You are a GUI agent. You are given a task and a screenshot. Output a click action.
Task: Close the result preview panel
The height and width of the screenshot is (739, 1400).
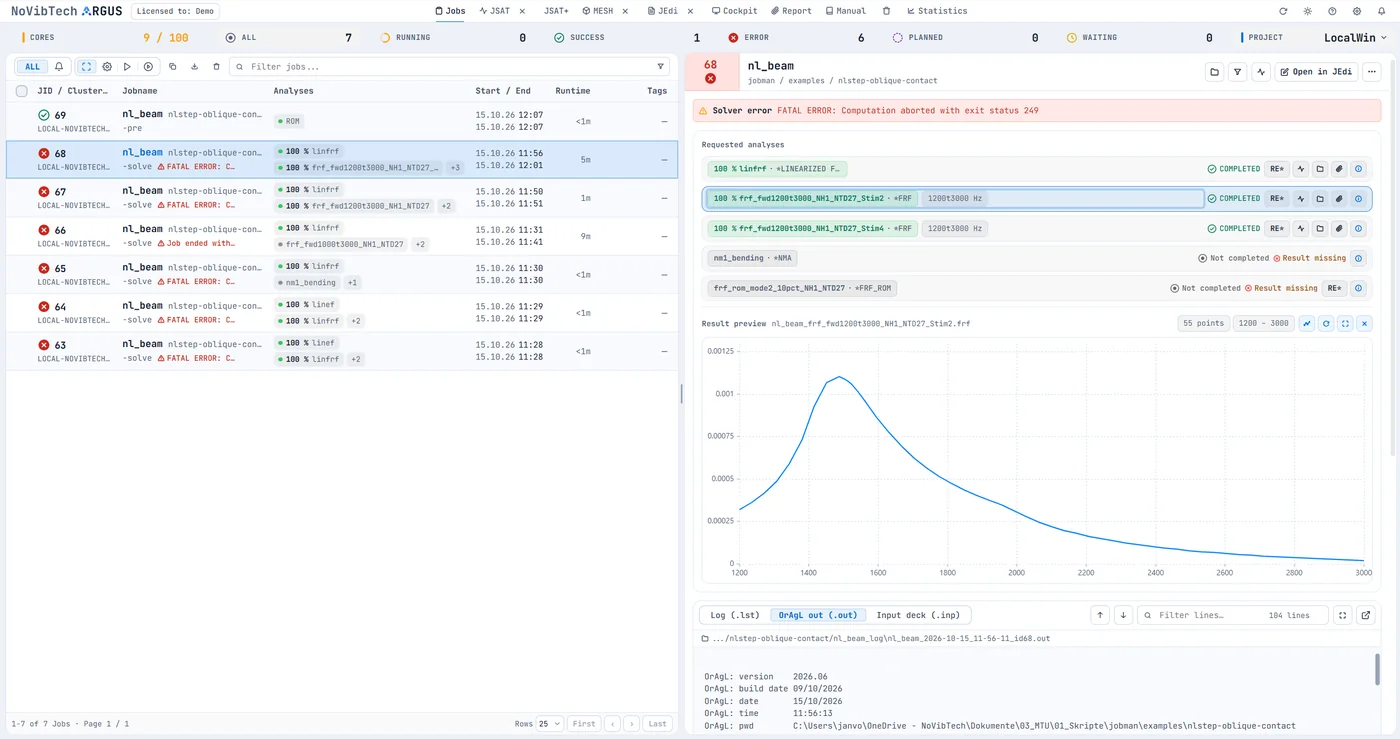coord(1364,324)
